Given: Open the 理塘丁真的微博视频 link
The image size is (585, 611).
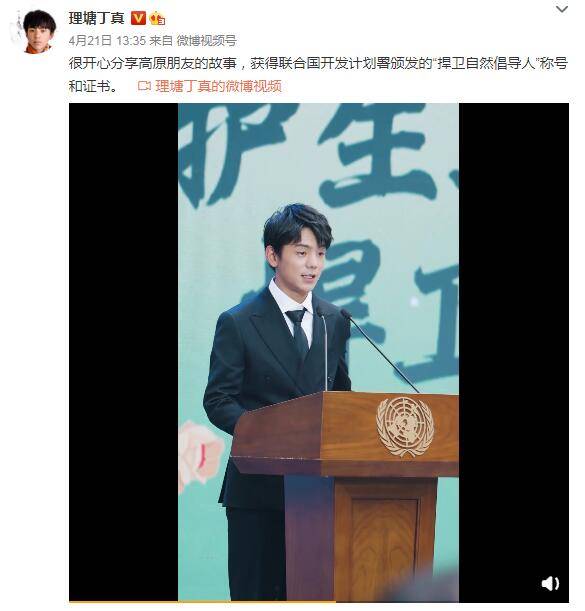Looking at the screenshot, I should 218,86.
